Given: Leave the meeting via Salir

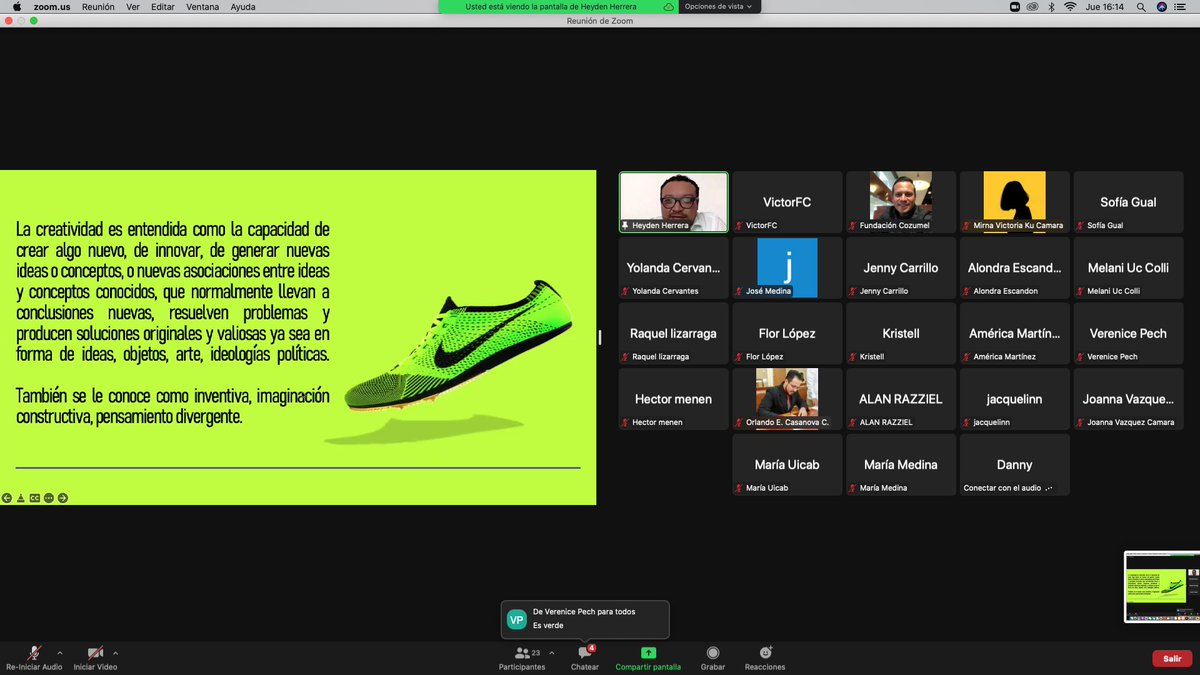Looking at the screenshot, I should tap(1172, 658).
